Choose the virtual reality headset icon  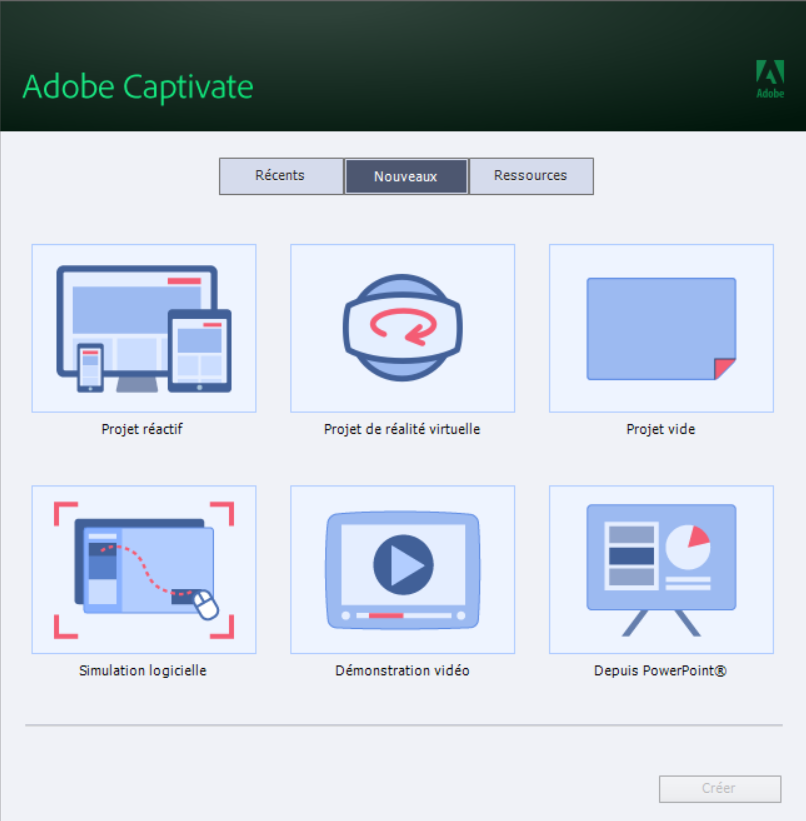click(x=402, y=328)
